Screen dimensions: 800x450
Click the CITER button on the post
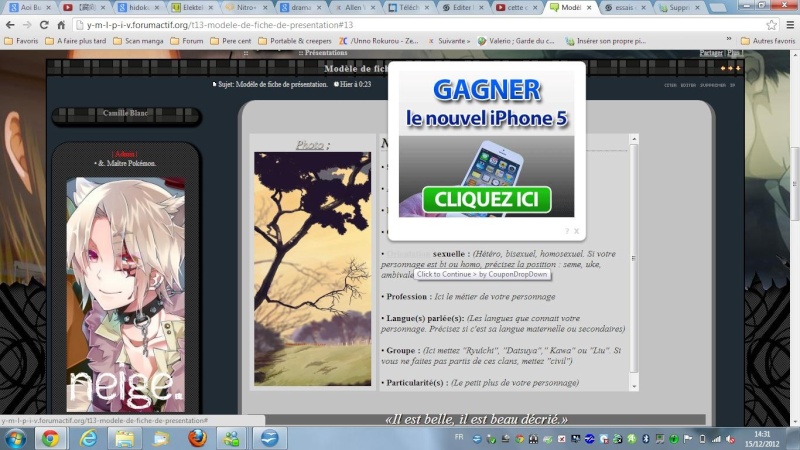pos(670,85)
